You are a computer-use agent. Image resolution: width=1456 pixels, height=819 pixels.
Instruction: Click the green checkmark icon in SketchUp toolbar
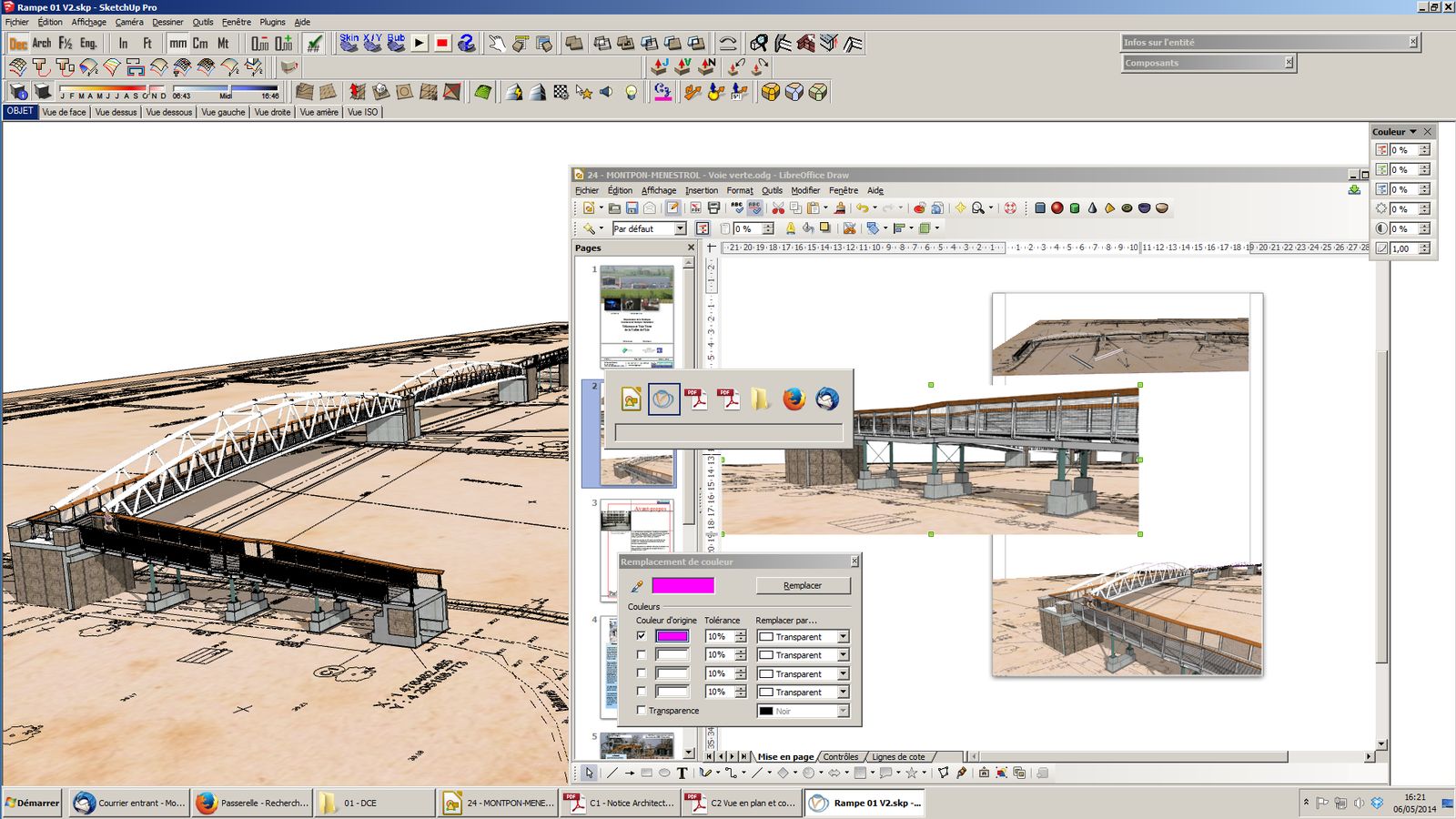coord(314,43)
